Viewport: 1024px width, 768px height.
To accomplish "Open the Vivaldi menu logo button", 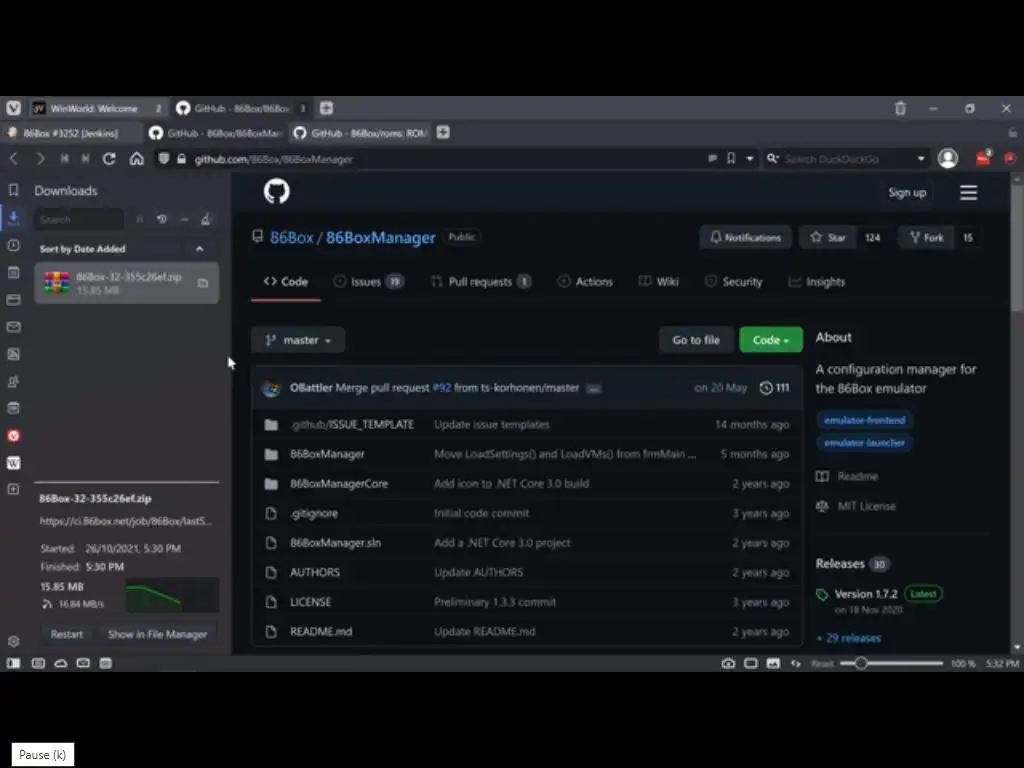I will [x=13, y=108].
